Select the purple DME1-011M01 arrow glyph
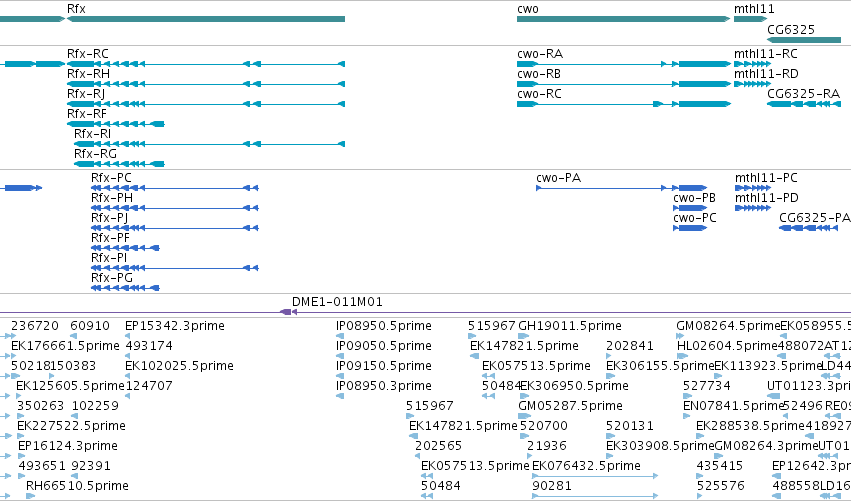 click(288, 312)
